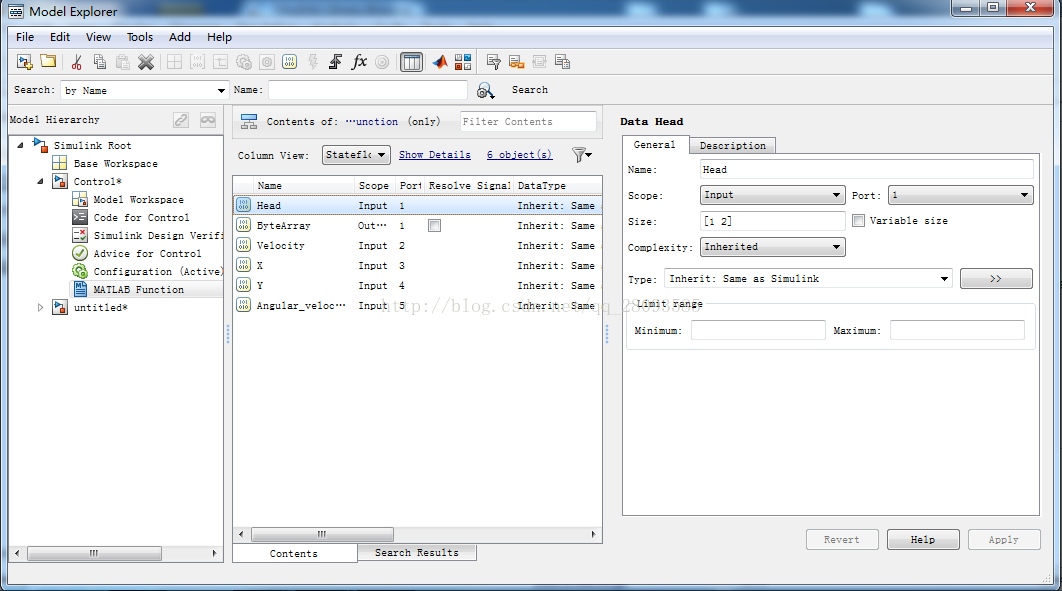Toggle Resolve Signal checkbox for ByteArray

[434, 225]
